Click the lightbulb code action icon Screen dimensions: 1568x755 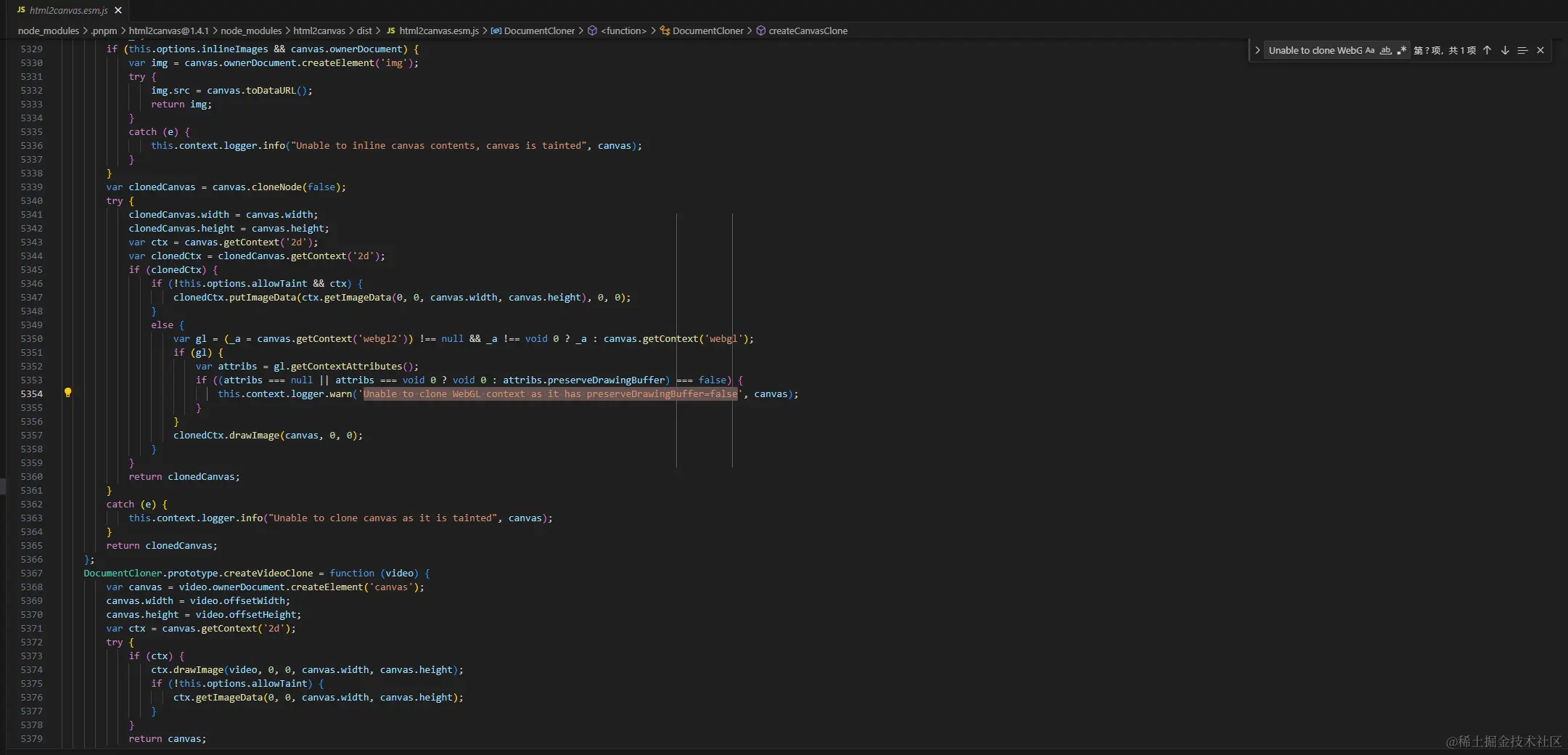[67, 393]
